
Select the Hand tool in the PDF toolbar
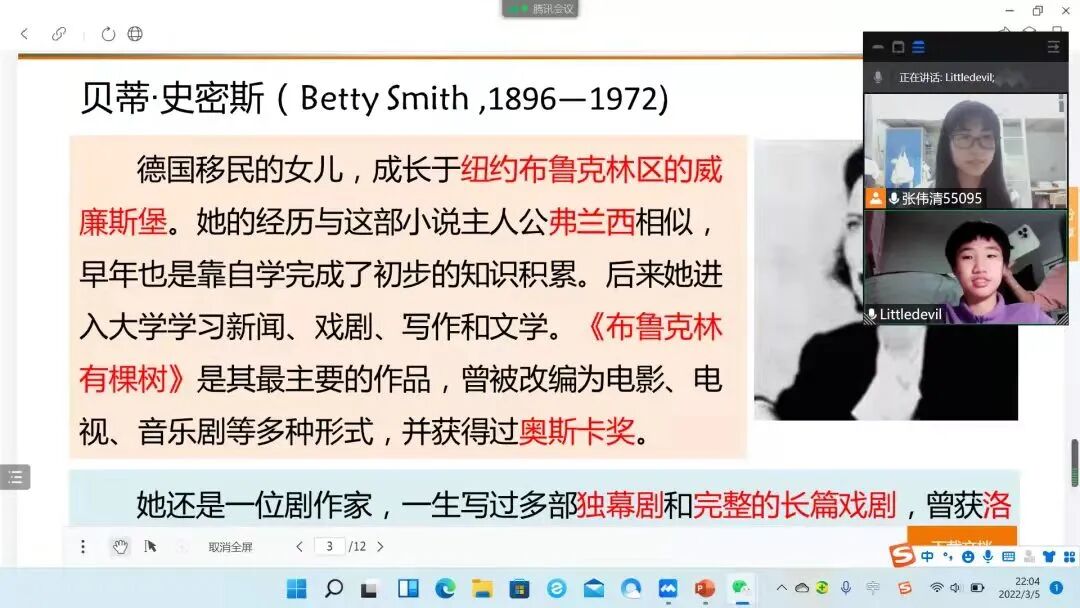point(121,546)
